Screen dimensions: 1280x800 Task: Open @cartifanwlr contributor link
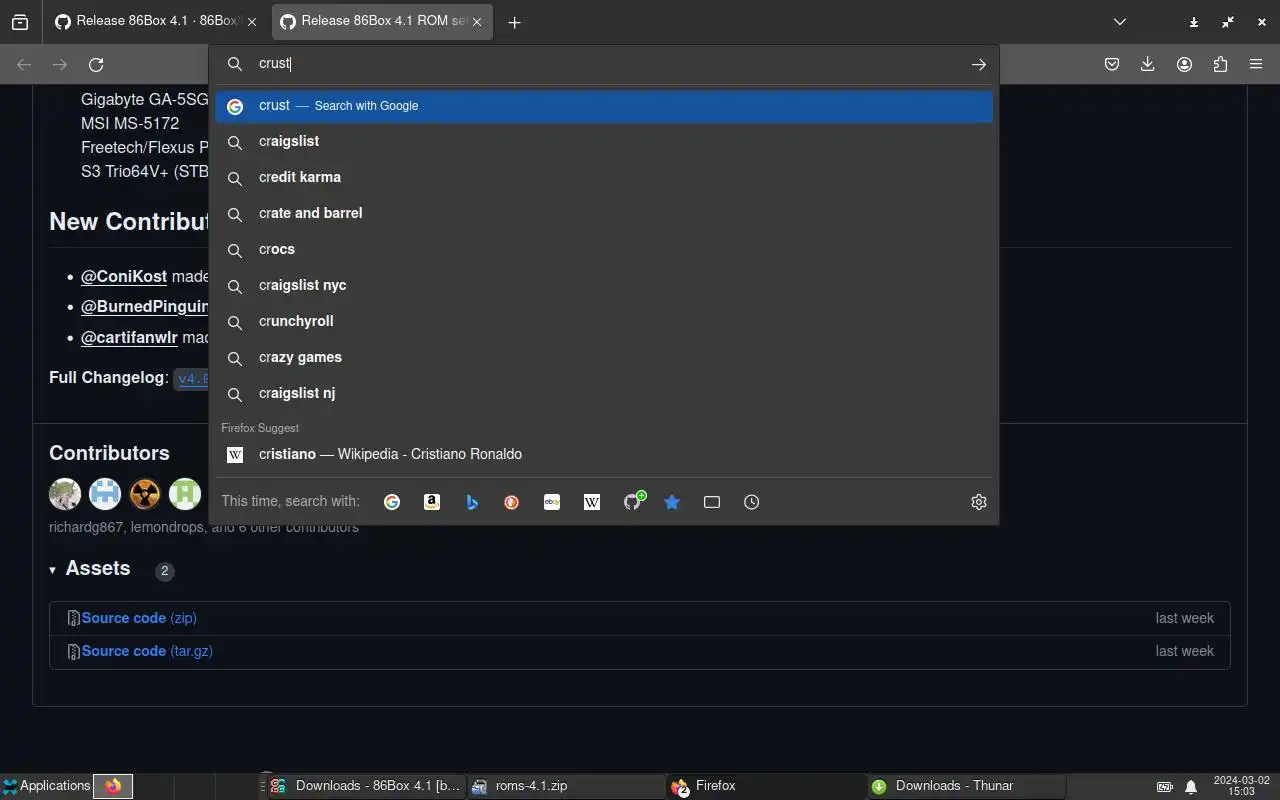(129, 338)
